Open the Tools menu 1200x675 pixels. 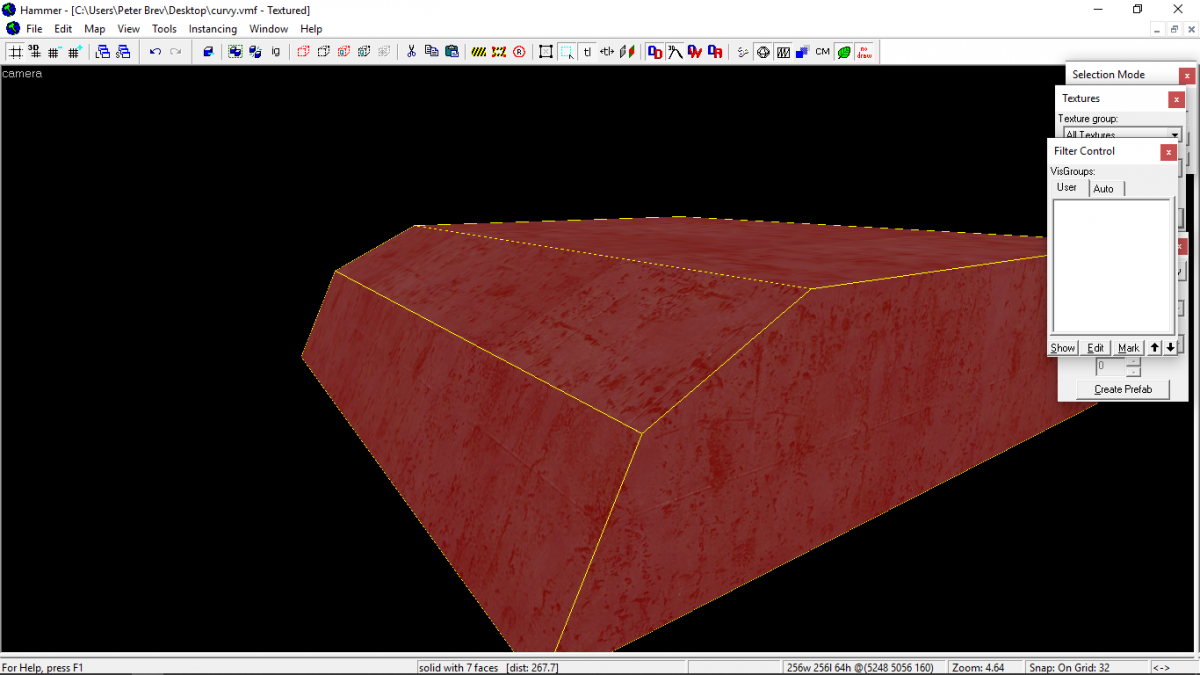(164, 29)
